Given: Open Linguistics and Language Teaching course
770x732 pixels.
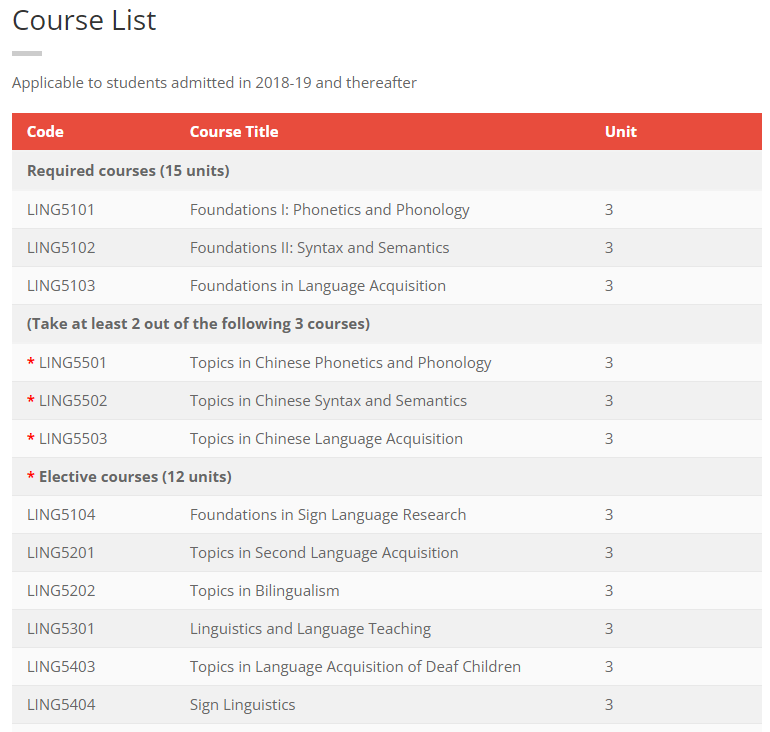Looking at the screenshot, I should tap(310, 629).
